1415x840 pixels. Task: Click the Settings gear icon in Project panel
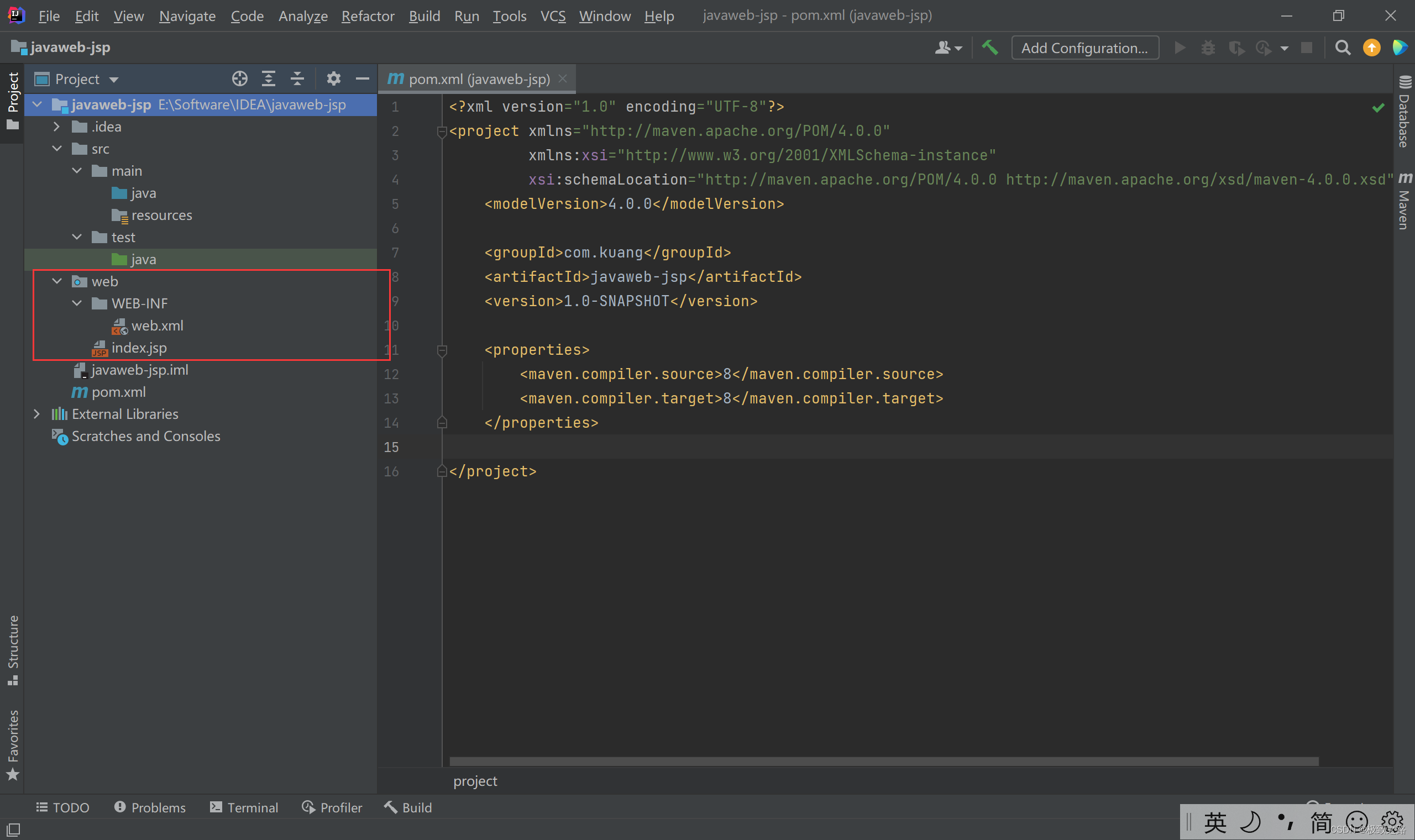pyautogui.click(x=333, y=78)
